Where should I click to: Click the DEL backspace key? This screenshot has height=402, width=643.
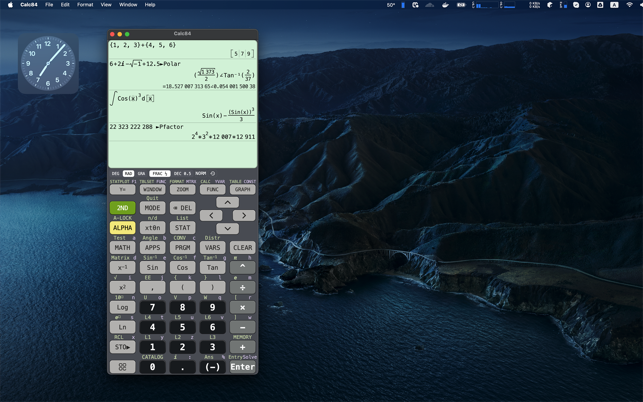pyautogui.click(x=182, y=208)
